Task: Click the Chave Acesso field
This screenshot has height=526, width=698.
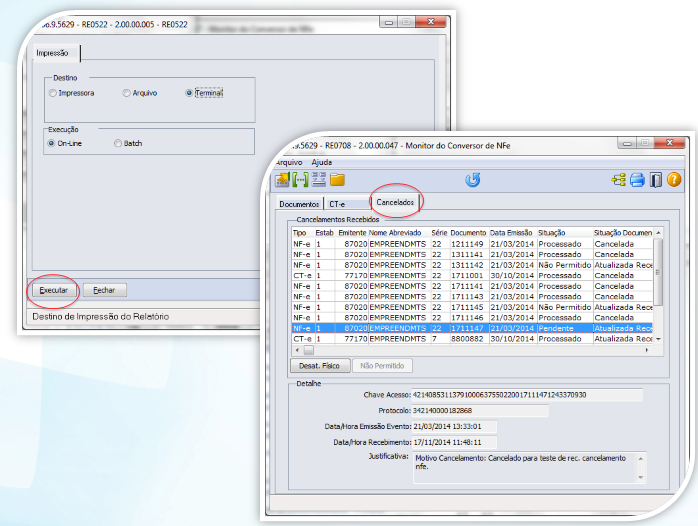Action: pos(527,395)
